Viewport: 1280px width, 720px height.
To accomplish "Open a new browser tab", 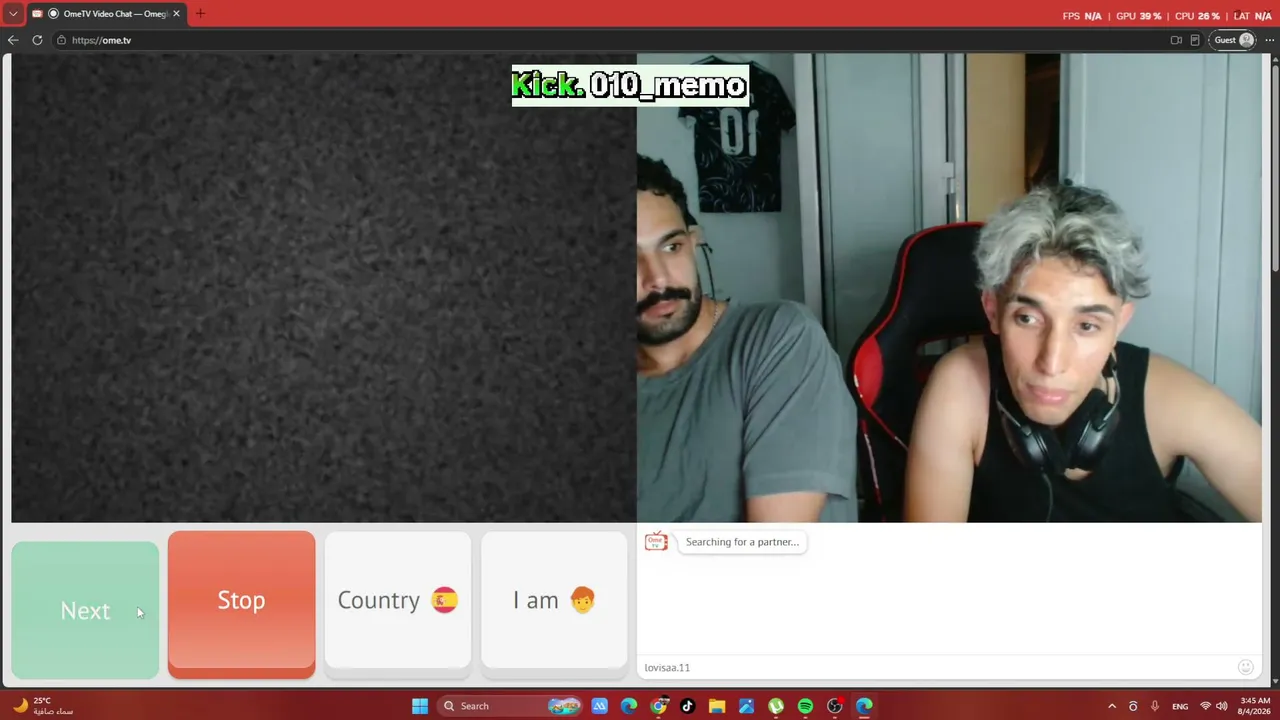I will (200, 14).
